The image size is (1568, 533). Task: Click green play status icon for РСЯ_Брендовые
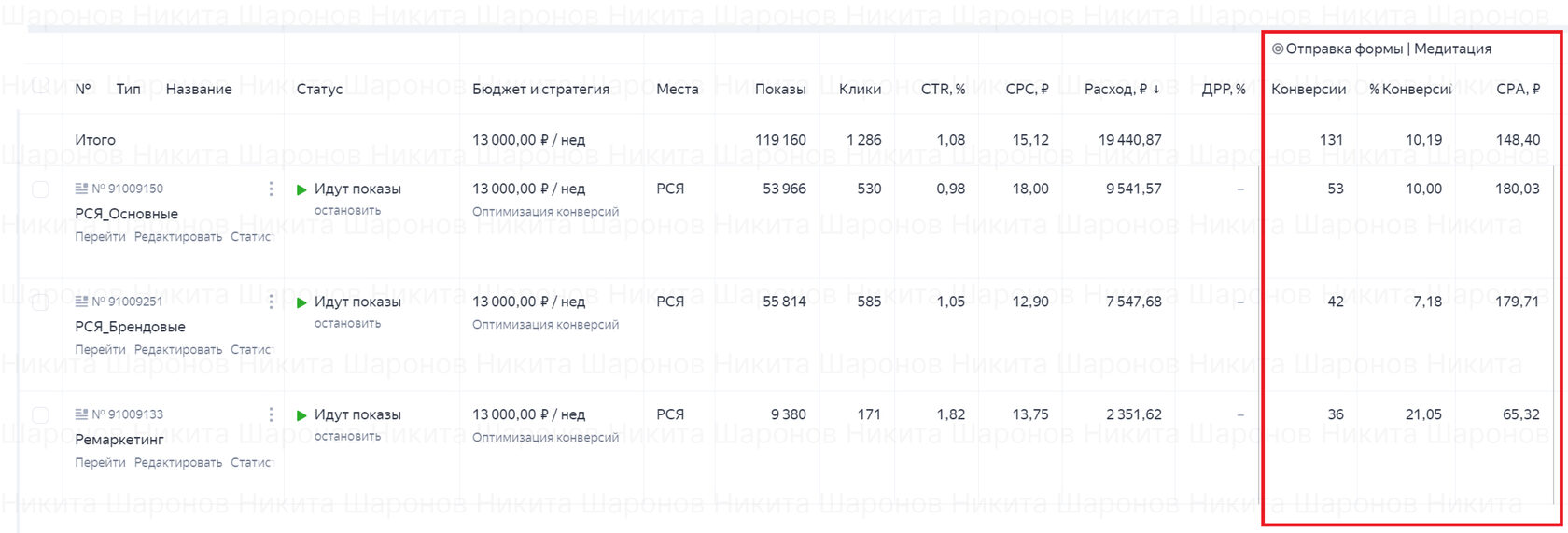click(301, 302)
